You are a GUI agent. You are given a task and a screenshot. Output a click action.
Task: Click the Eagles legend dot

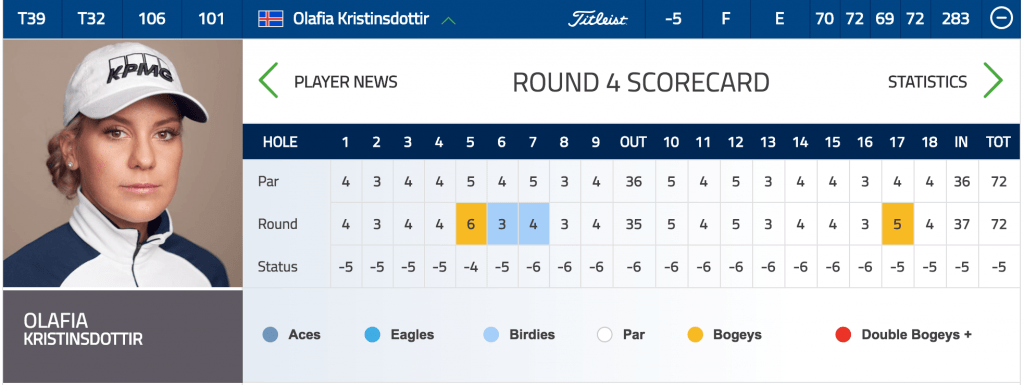coord(372,335)
